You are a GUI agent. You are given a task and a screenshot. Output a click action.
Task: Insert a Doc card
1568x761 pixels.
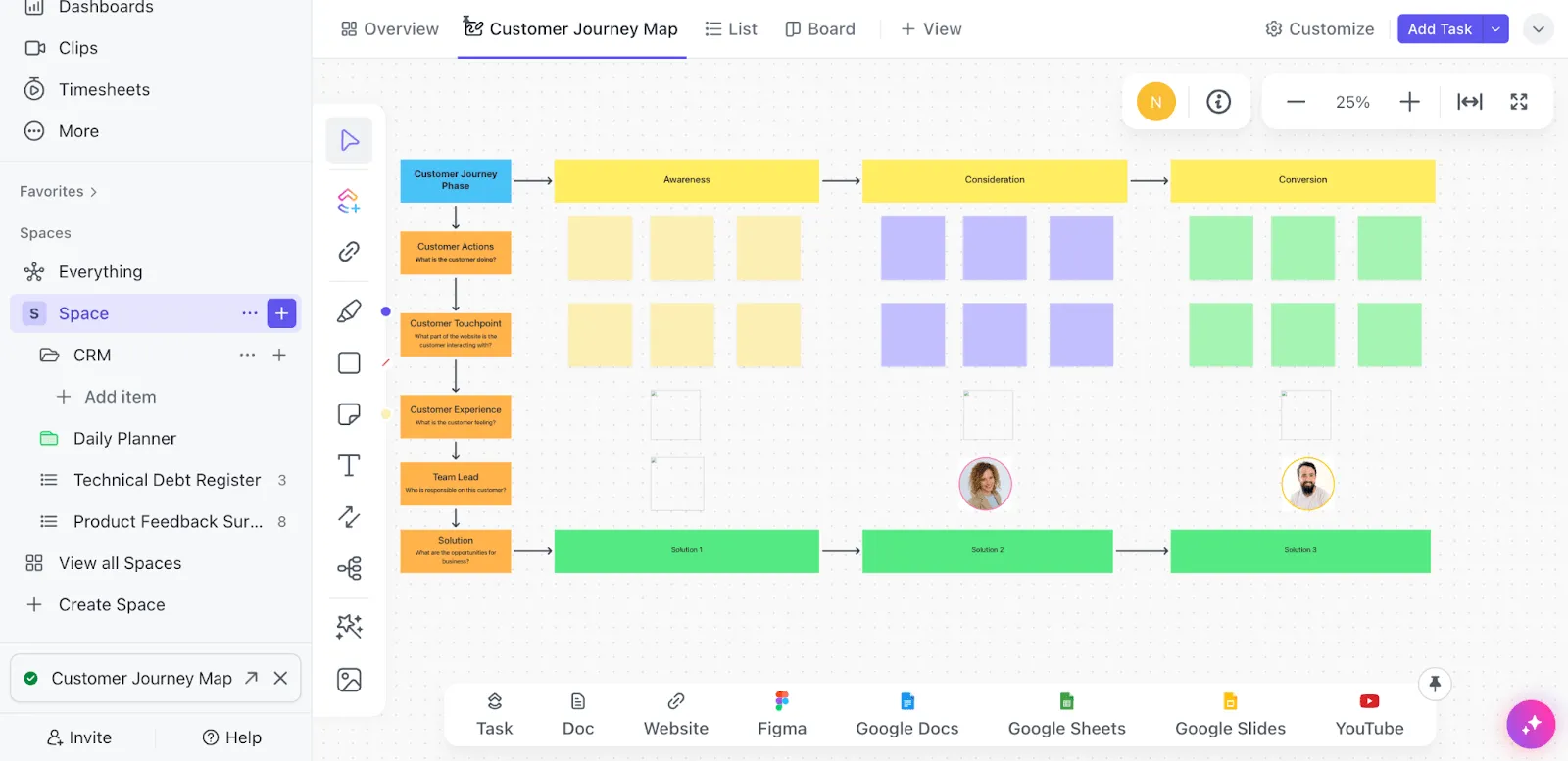click(578, 714)
